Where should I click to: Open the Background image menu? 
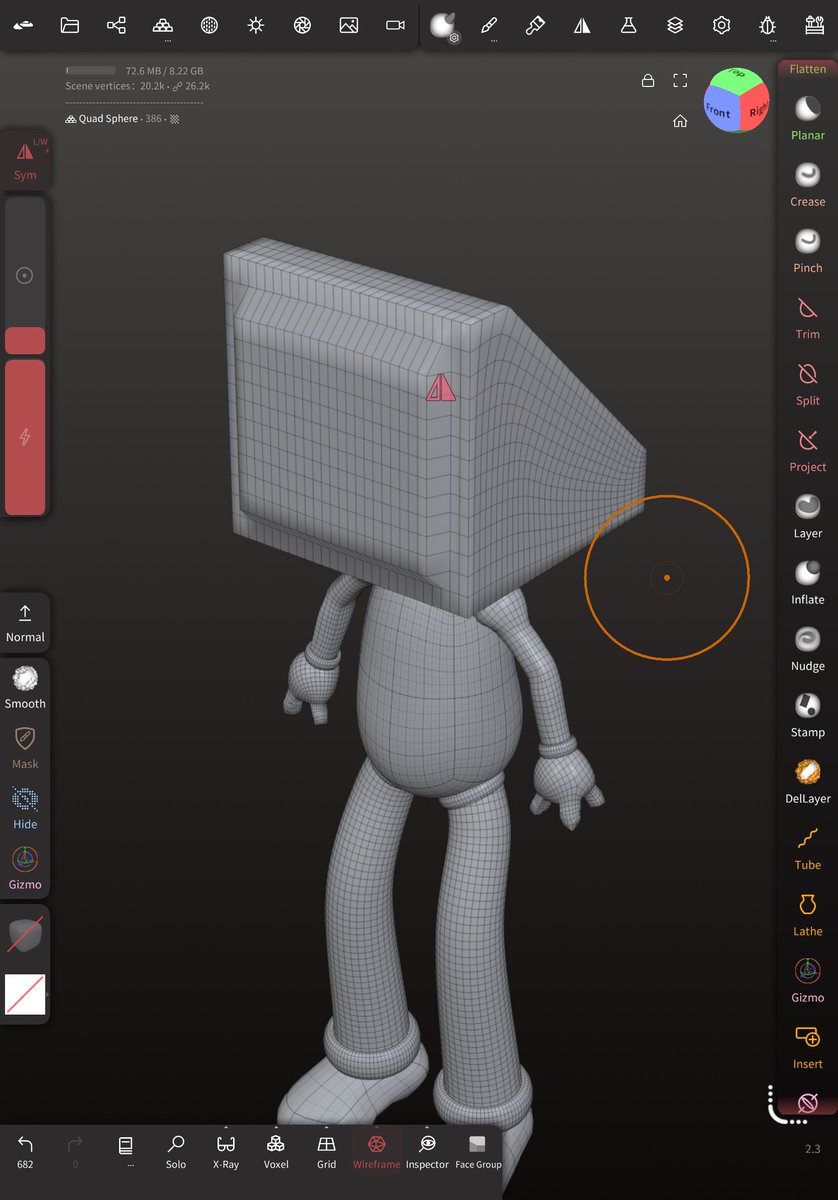click(349, 25)
